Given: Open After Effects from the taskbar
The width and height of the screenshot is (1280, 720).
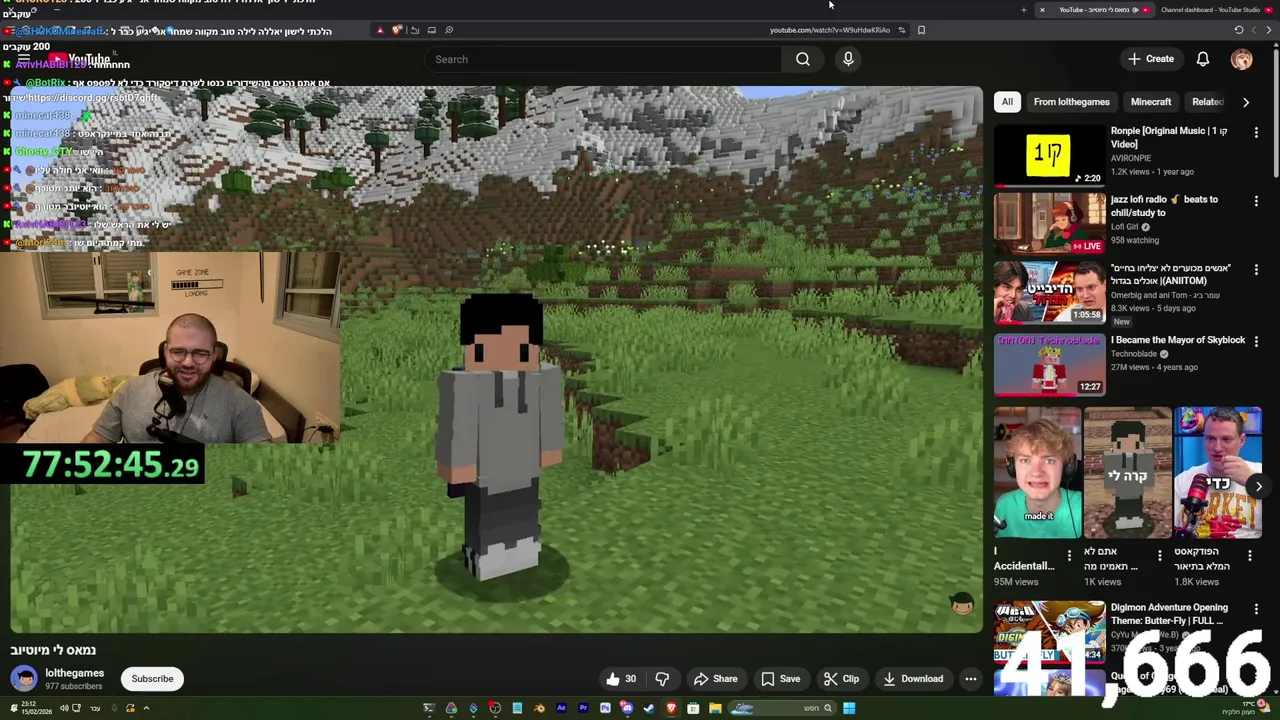Looking at the screenshot, I should click(x=561, y=708).
